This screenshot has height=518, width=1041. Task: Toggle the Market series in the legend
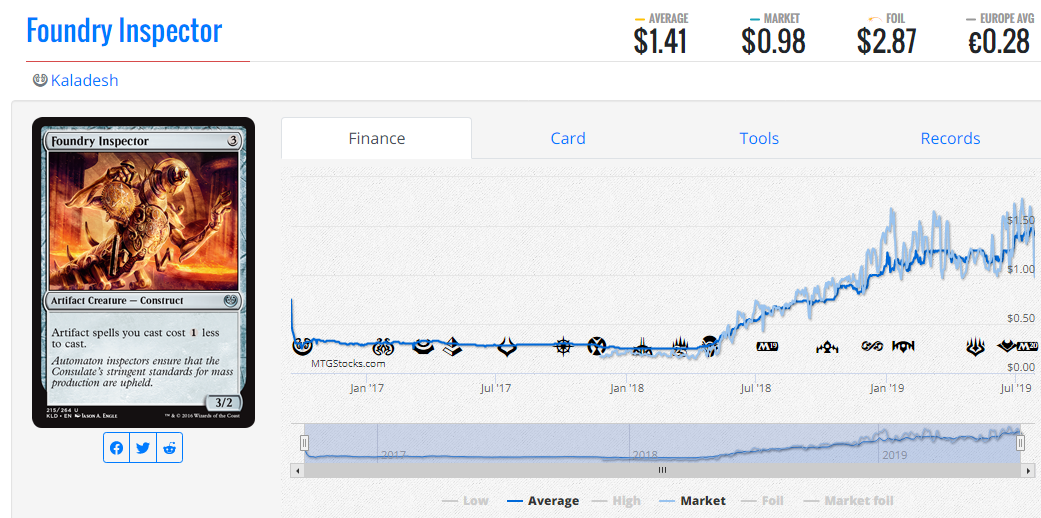click(x=692, y=501)
